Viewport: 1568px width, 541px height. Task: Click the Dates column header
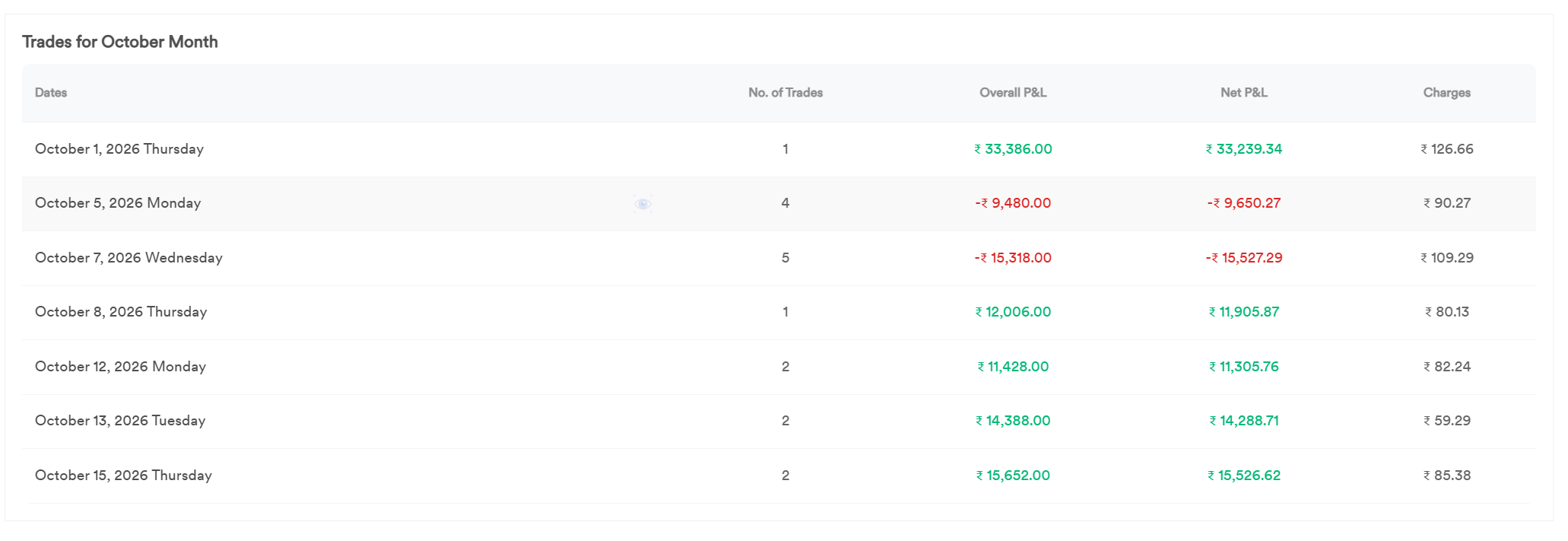51,93
